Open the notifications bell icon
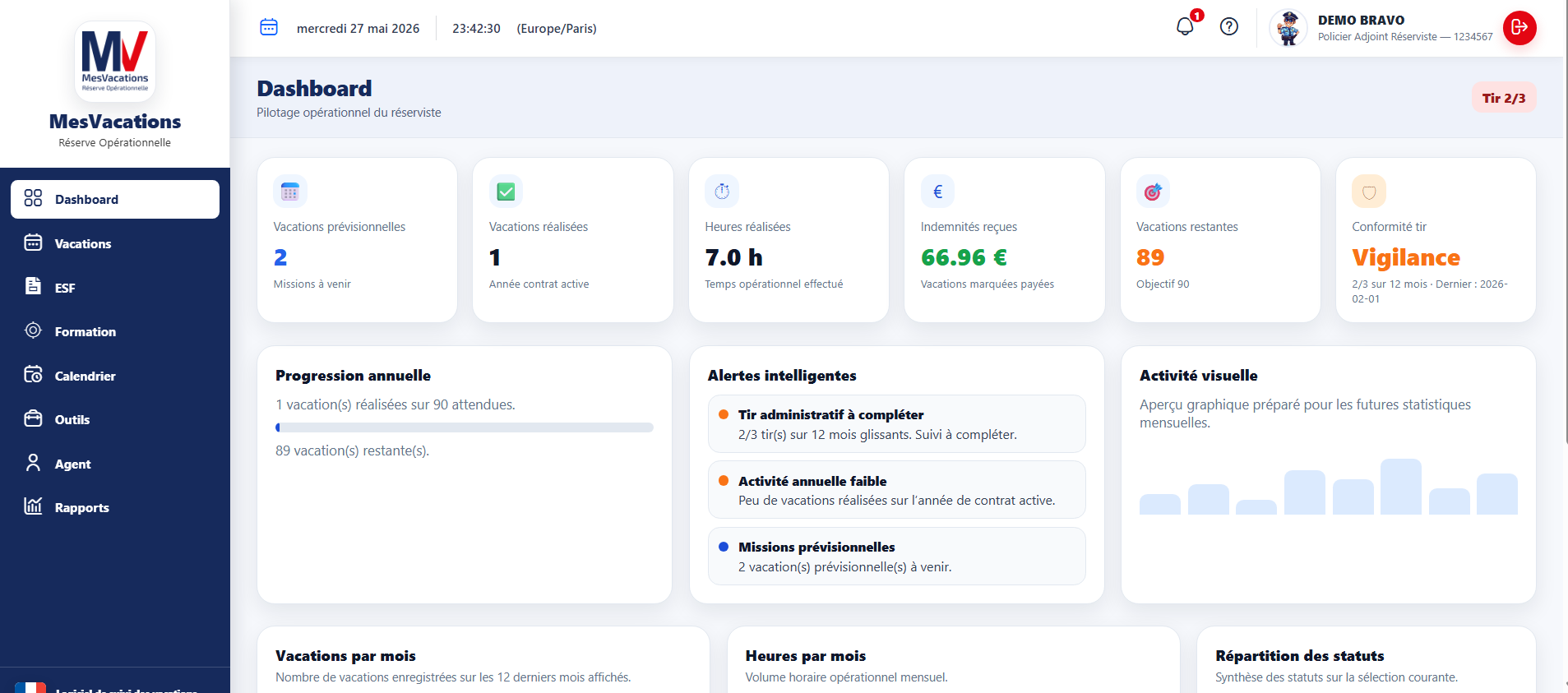Viewport: 1568px width, 693px height. pyautogui.click(x=1185, y=27)
